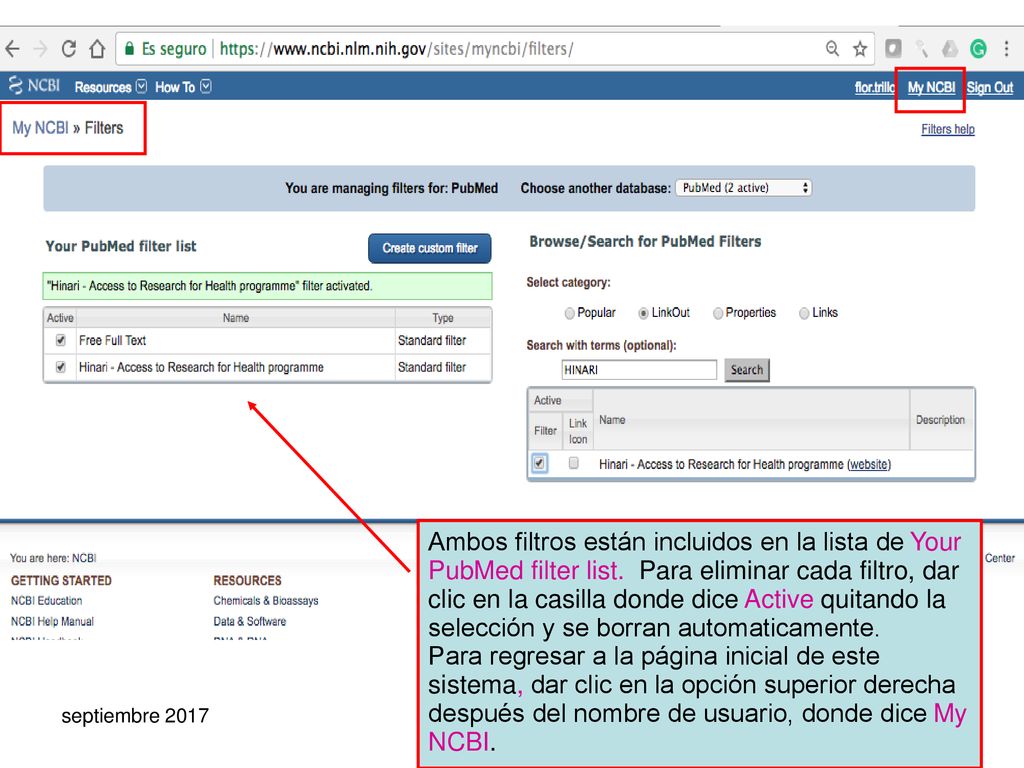The height and width of the screenshot is (768, 1024).
Task: Reload the page with the refresh icon
Action: pos(69,49)
